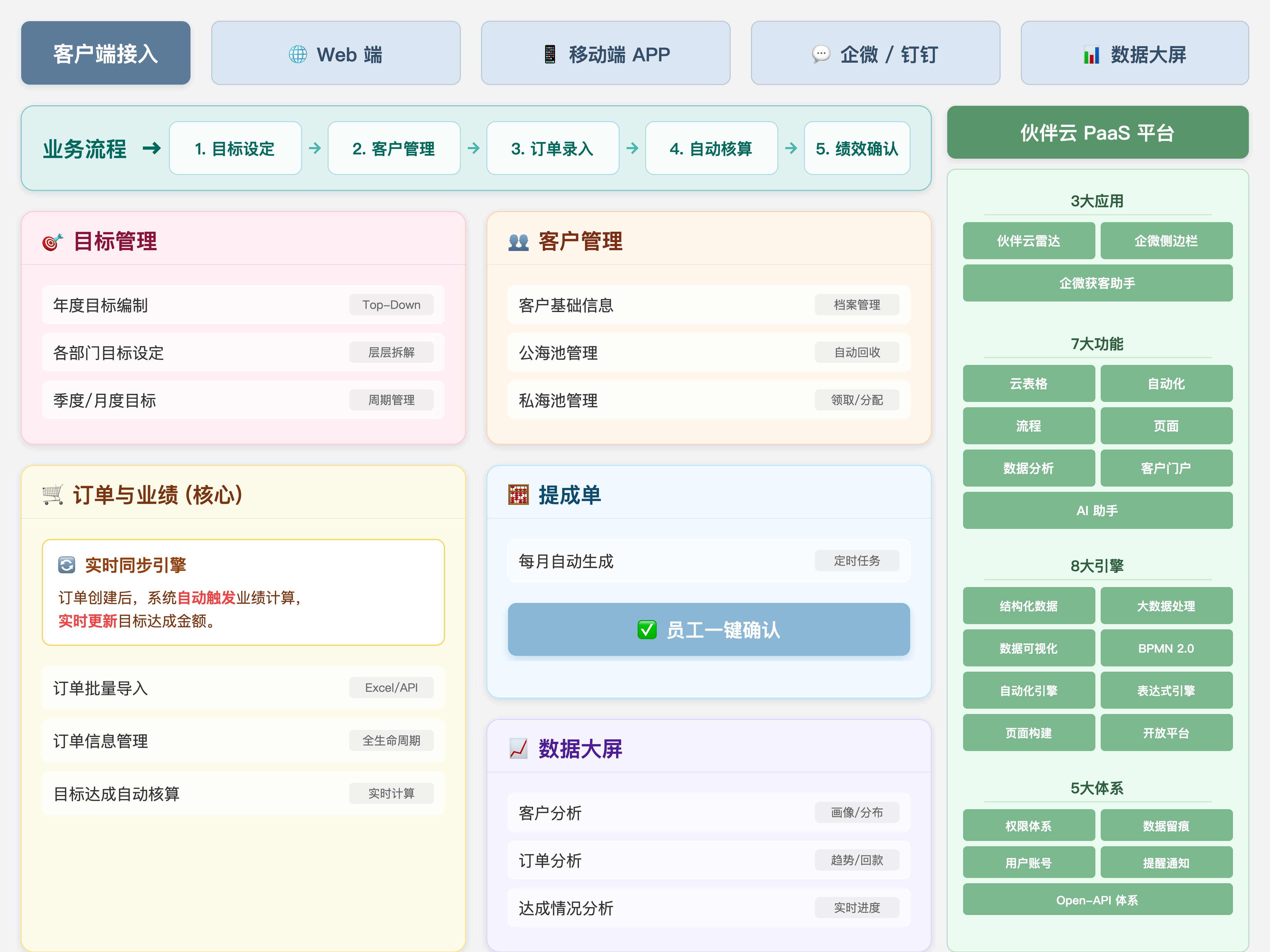This screenshot has height=952, width=1270.
Task: Click the globe icon beside Web 端
Action: point(297,54)
